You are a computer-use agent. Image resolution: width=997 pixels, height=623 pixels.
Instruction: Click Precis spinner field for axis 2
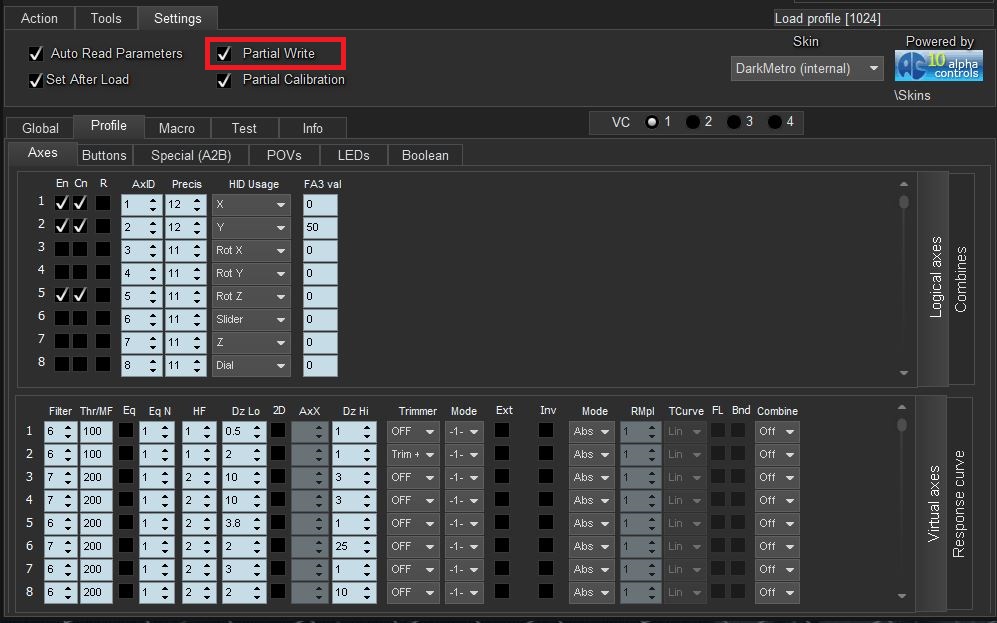(x=186, y=228)
